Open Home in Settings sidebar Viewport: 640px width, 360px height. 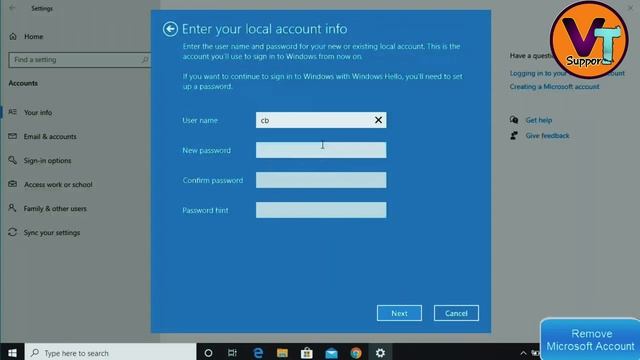33,37
